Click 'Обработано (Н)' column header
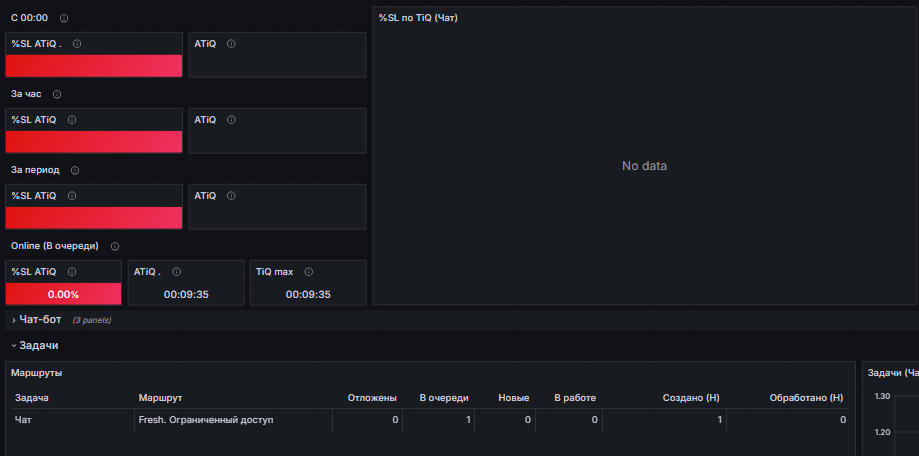Image resolution: width=919 pixels, height=456 pixels. point(806,398)
